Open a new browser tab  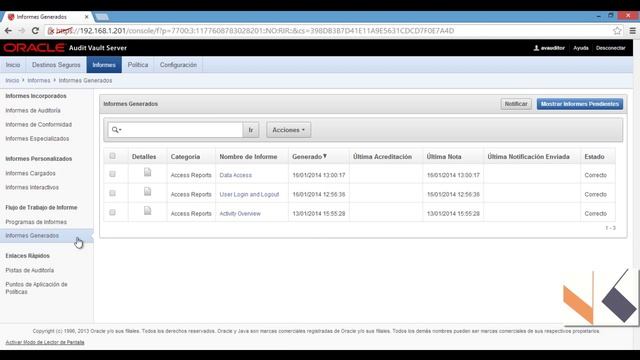pos(102,17)
